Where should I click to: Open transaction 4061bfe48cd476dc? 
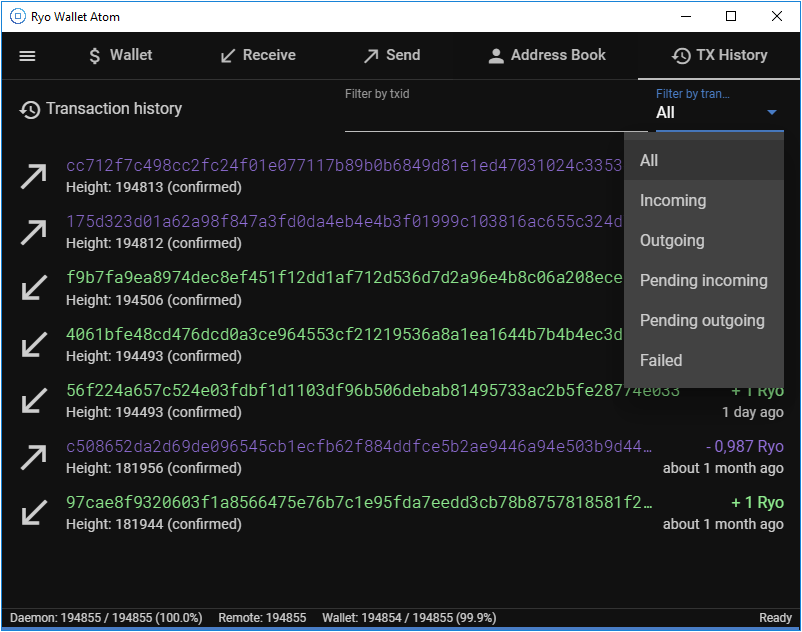coord(344,334)
